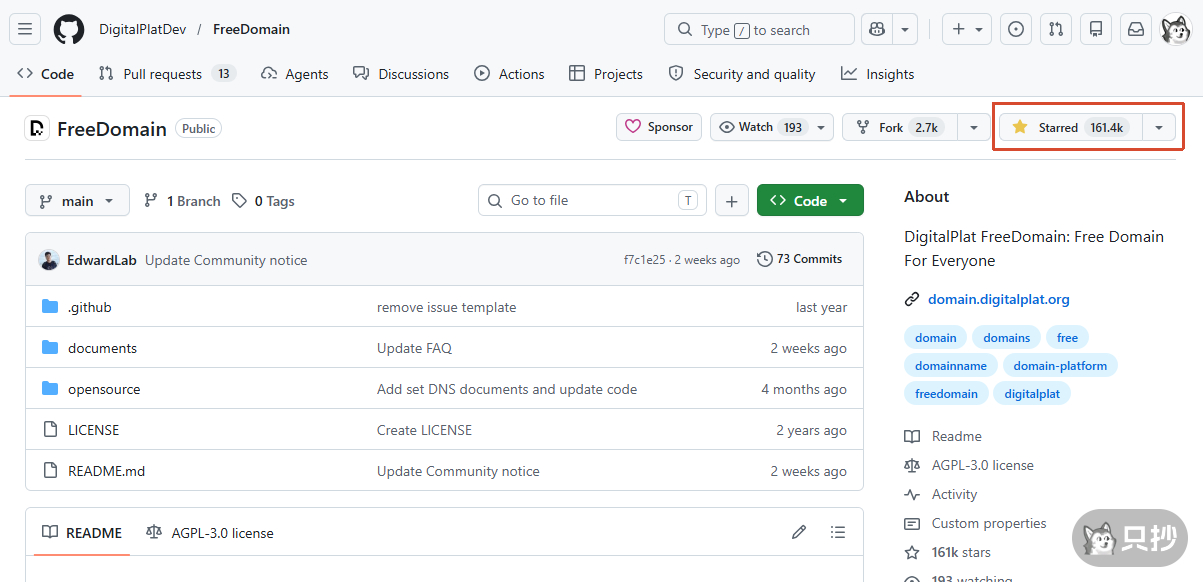Go to GitHub home via Octocat logo
The height and width of the screenshot is (582, 1203).
(69, 29)
